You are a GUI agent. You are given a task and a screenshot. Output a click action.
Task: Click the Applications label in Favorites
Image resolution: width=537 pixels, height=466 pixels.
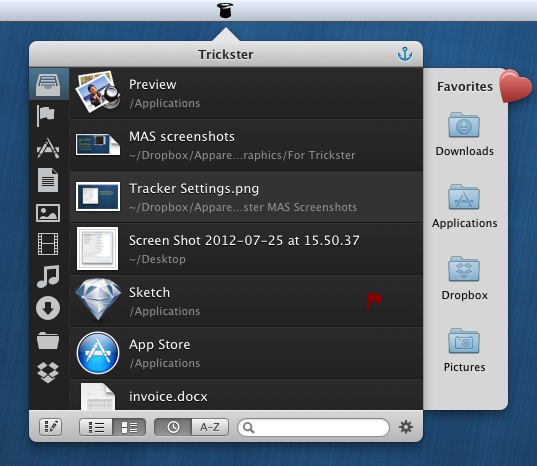[464, 223]
